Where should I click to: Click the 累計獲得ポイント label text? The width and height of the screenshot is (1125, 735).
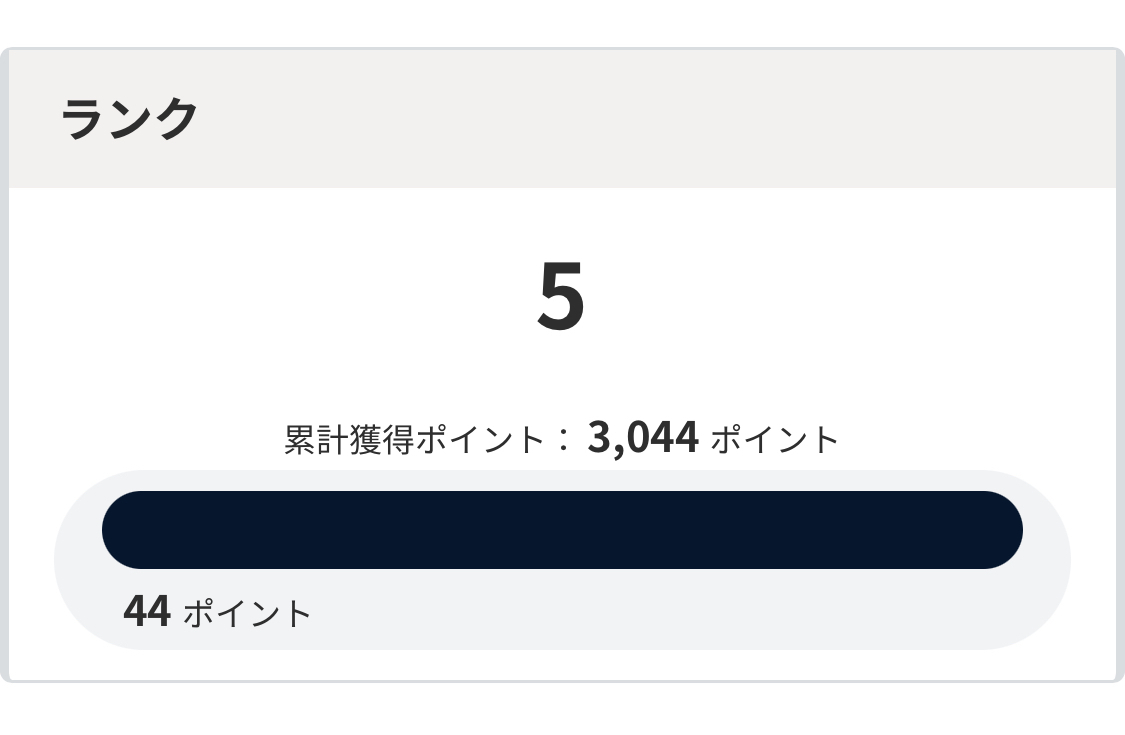(x=414, y=439)
